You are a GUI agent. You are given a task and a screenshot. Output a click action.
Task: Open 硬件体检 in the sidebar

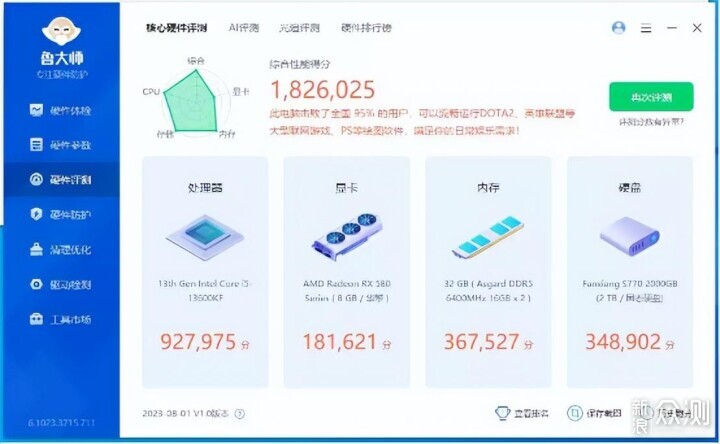coord(61,110)
